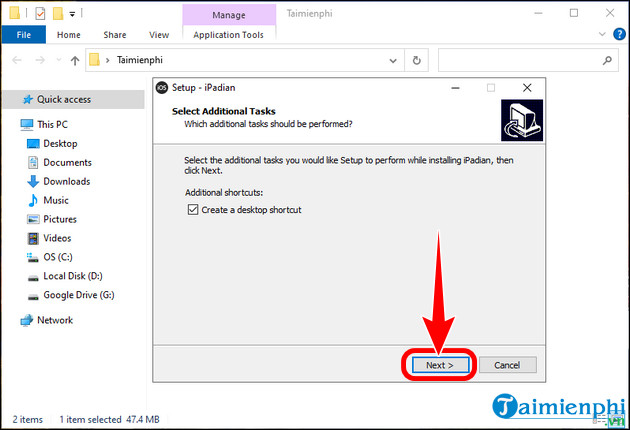Switch to the Home ribbon tab
The image size is (630, 430).
(69, 35)
